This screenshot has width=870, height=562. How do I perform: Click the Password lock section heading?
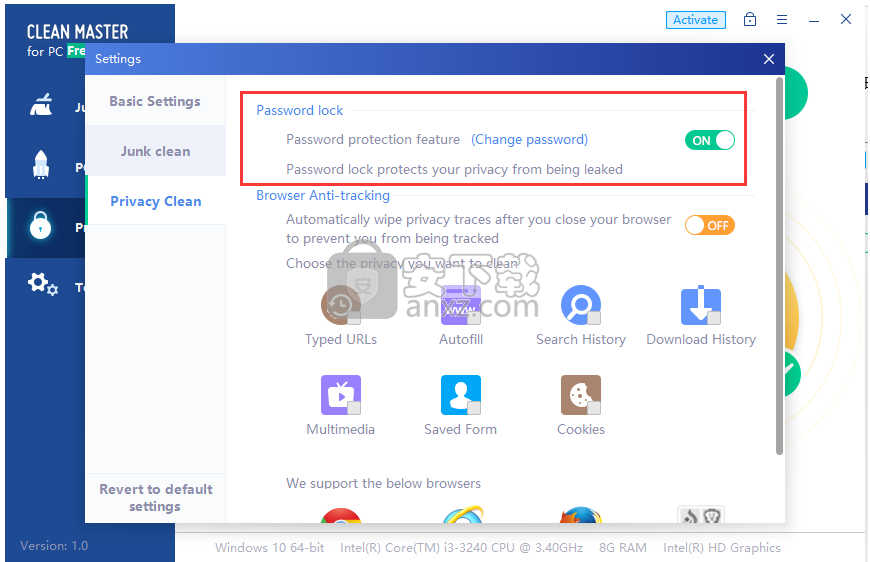[x=300, y=110]
